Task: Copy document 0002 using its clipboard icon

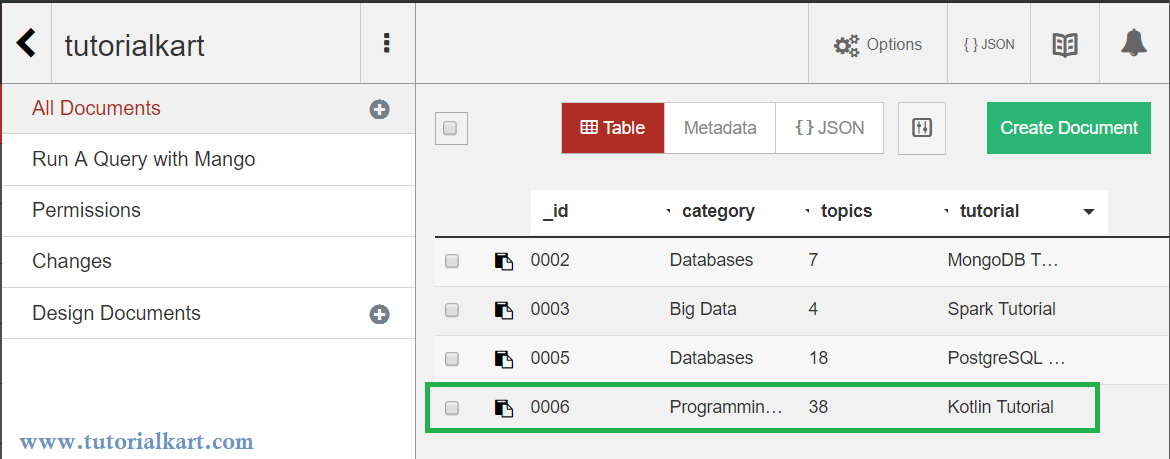Action: [x=504, y=261]
